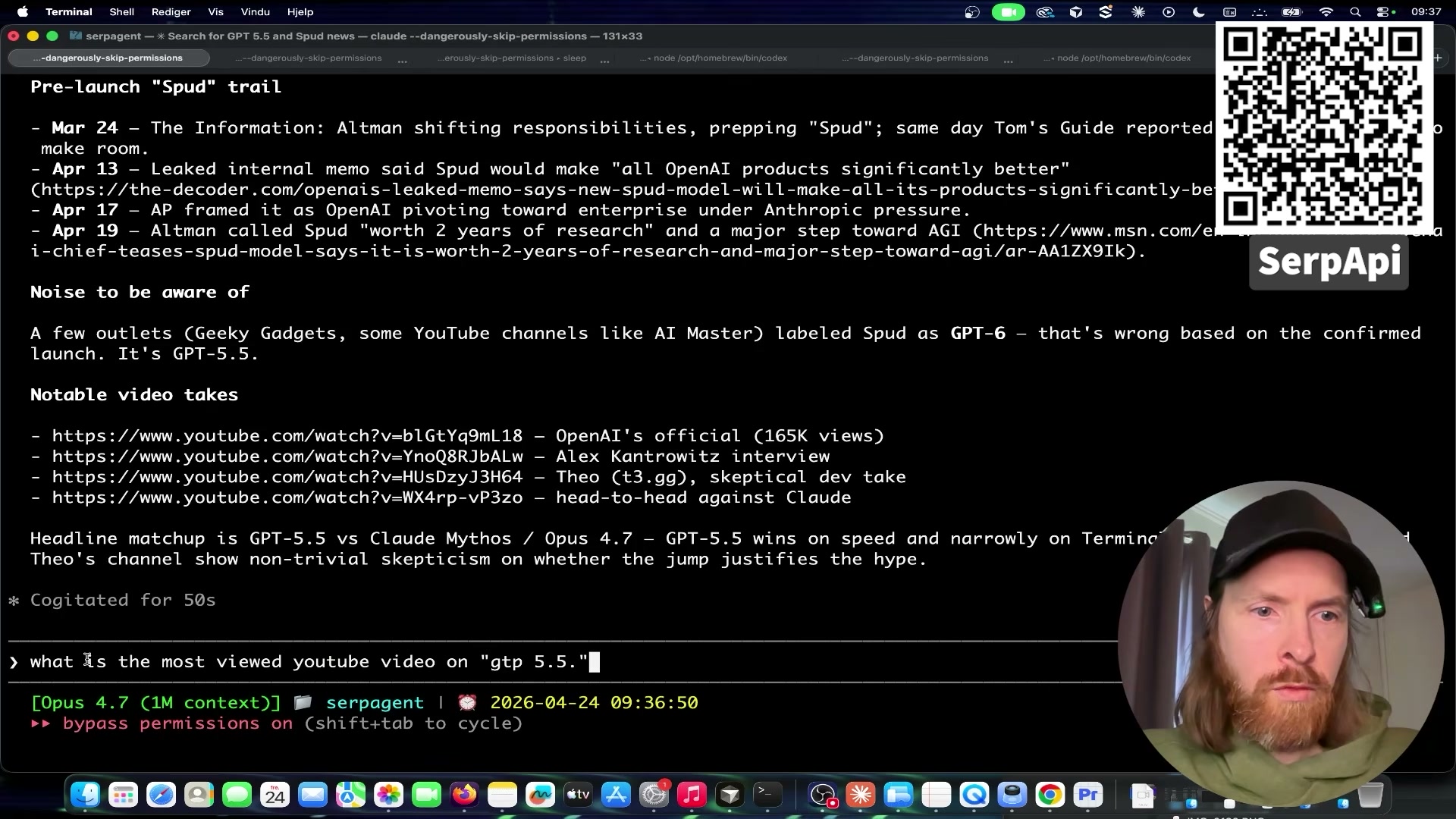1456x819 pixels.
Task: Open Maps app in the Dock
Action: pos(350,795)
